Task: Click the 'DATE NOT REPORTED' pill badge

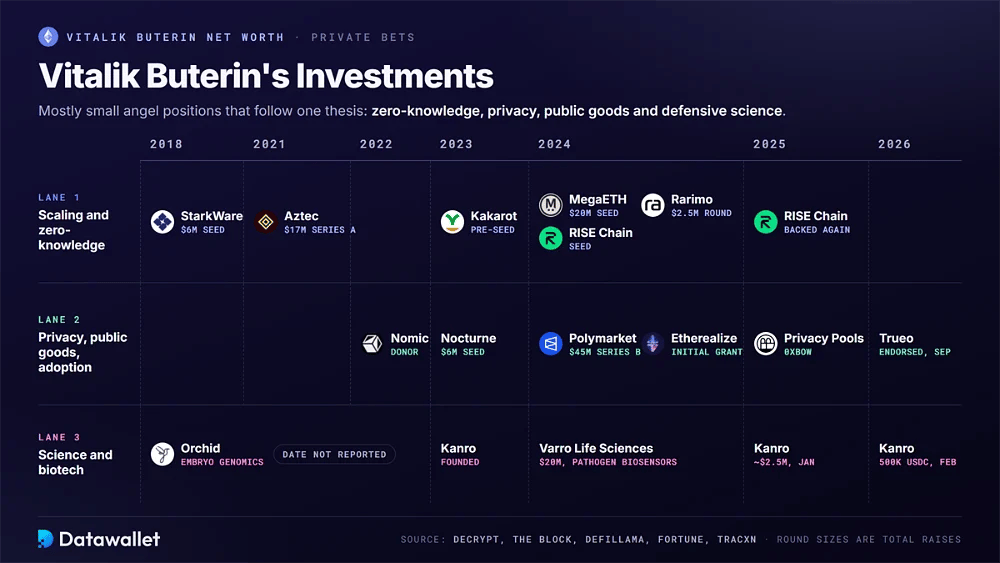Action: pyautogui.click(x=334, y=454)
